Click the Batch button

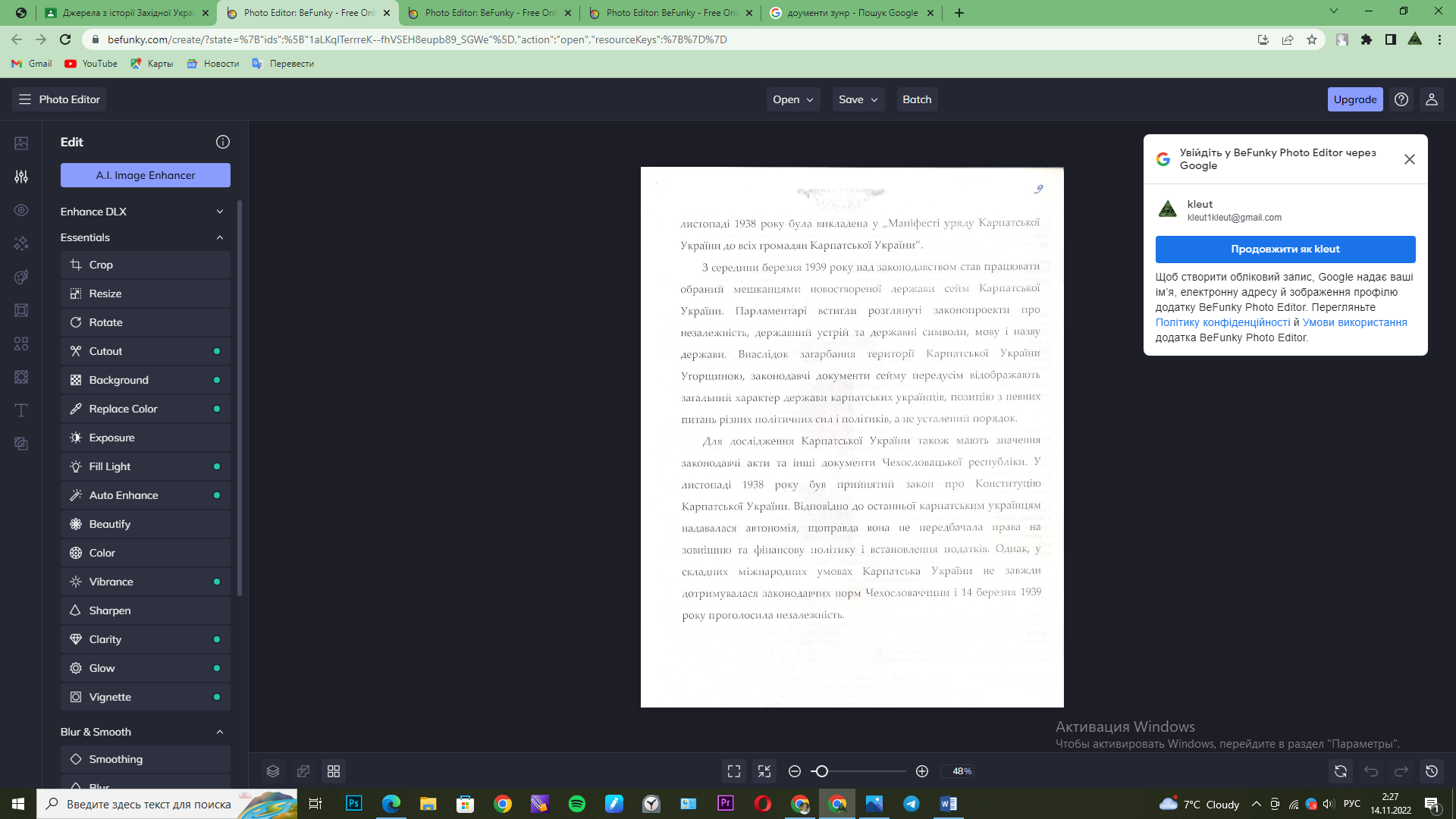tap(917, 99)
